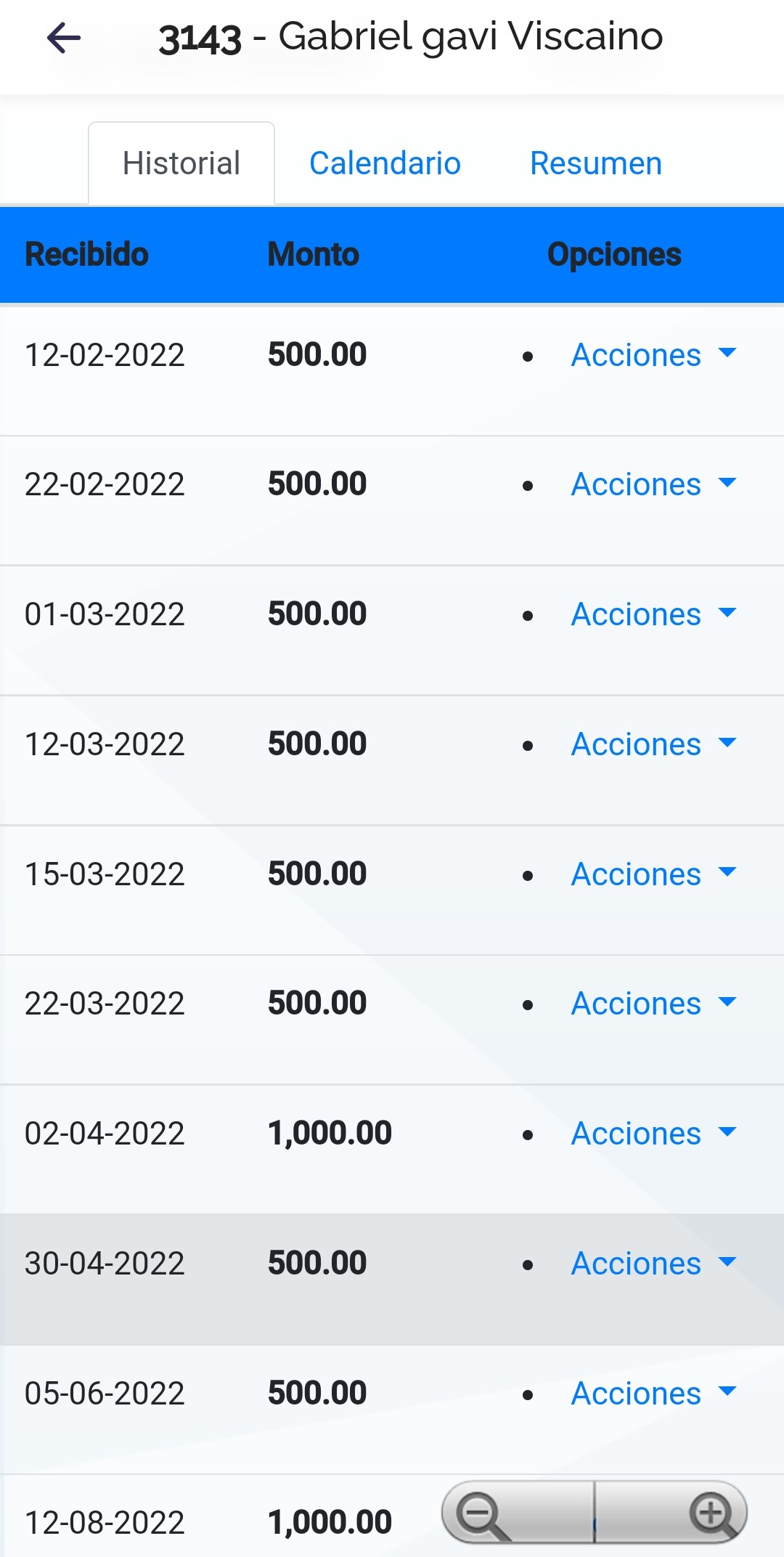Select the 1,000.00 amount on 02-04-2022

330,1134
